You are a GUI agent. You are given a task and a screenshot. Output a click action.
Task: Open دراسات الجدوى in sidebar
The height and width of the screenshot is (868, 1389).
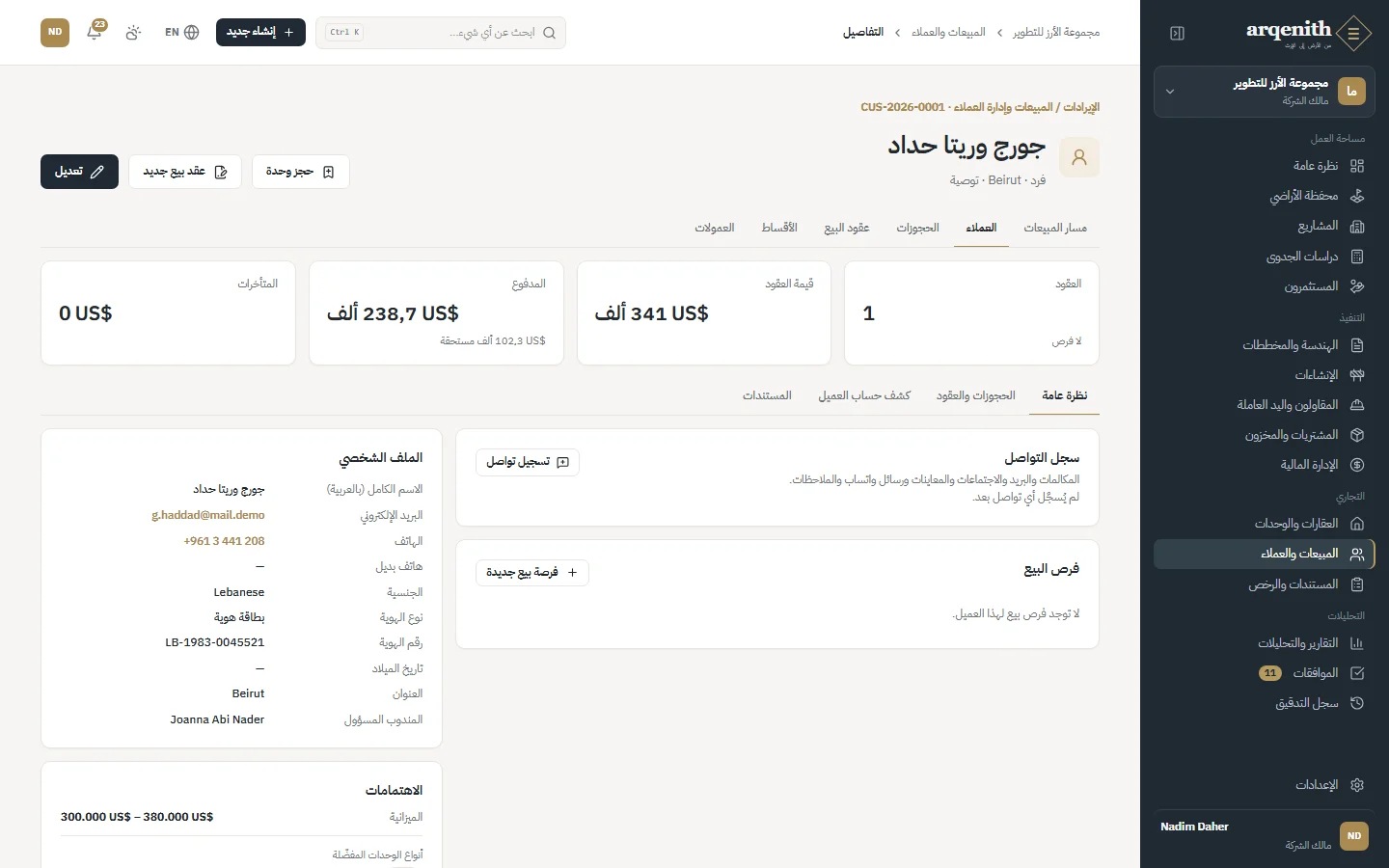point(1264,257)
